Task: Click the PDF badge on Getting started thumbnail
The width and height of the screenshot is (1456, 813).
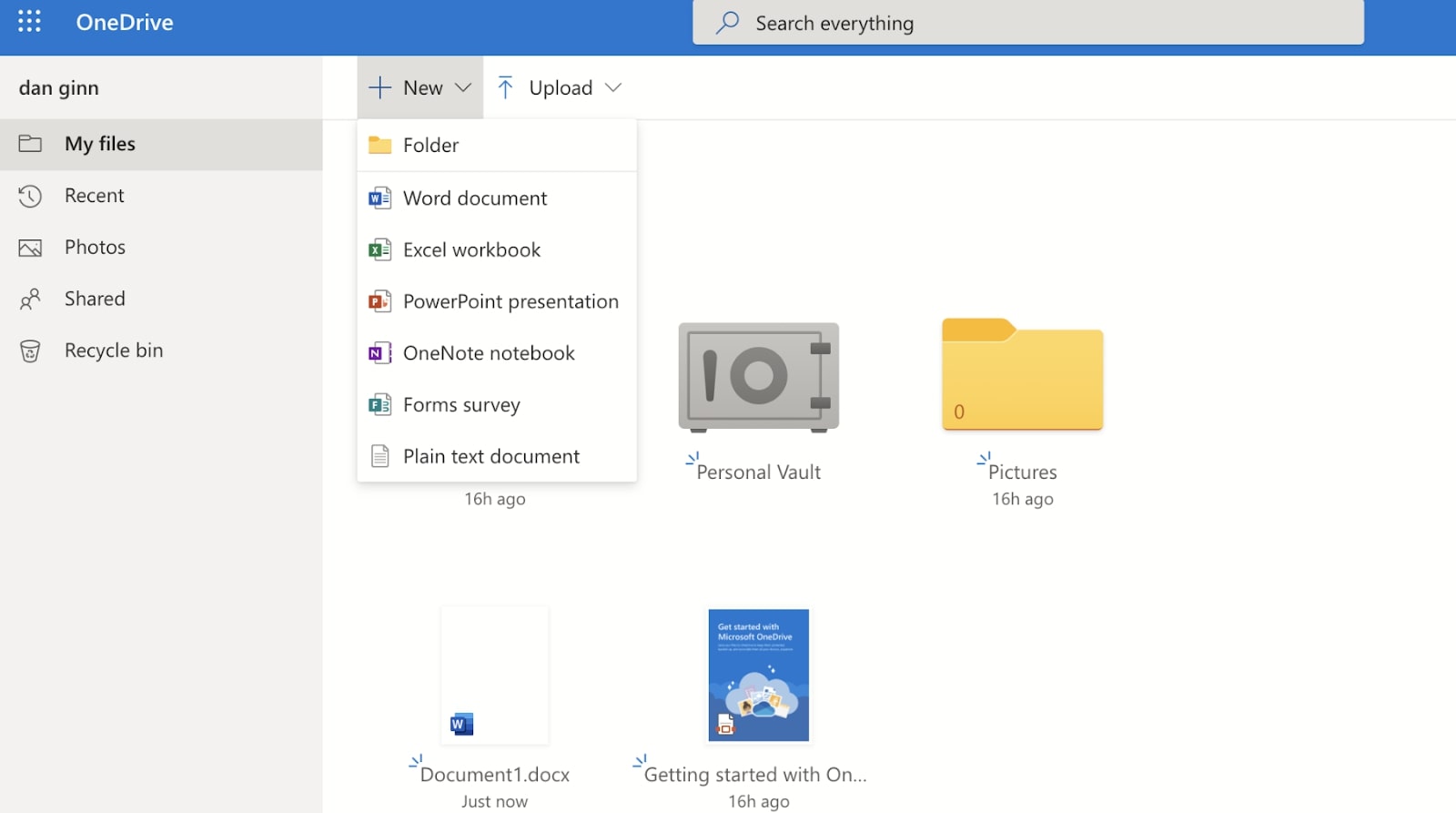Action: (x=725, y=725)
